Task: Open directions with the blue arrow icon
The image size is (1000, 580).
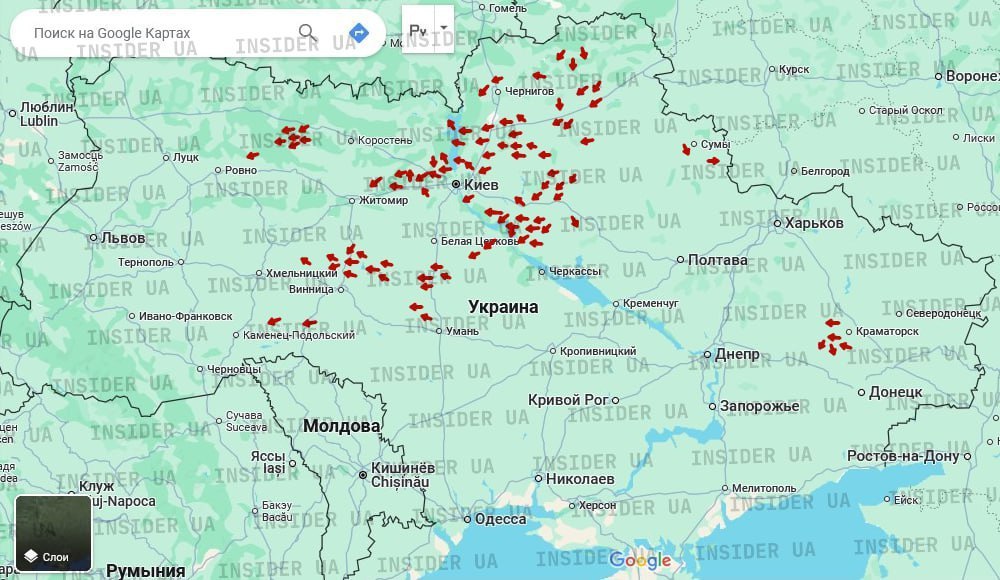Action: pos(359,33)
